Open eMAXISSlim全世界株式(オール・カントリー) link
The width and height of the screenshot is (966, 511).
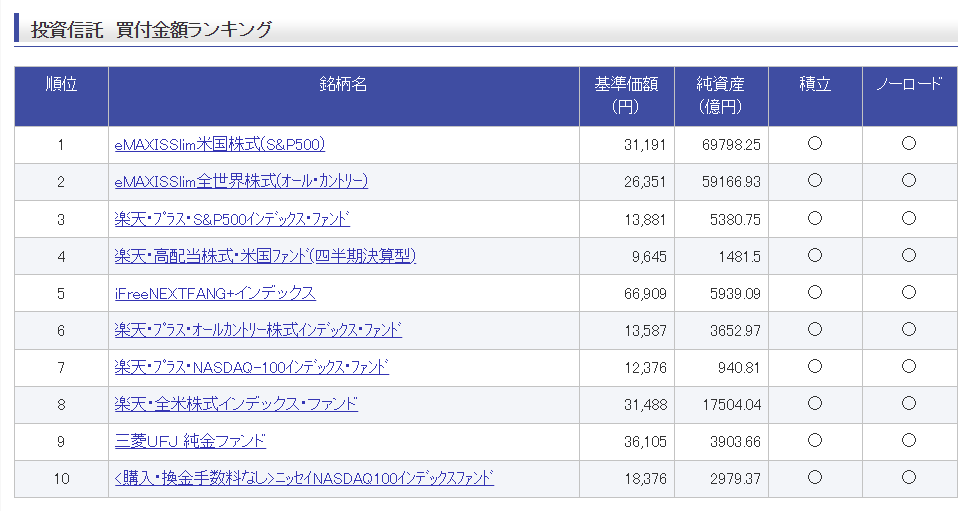pos(241,182)
